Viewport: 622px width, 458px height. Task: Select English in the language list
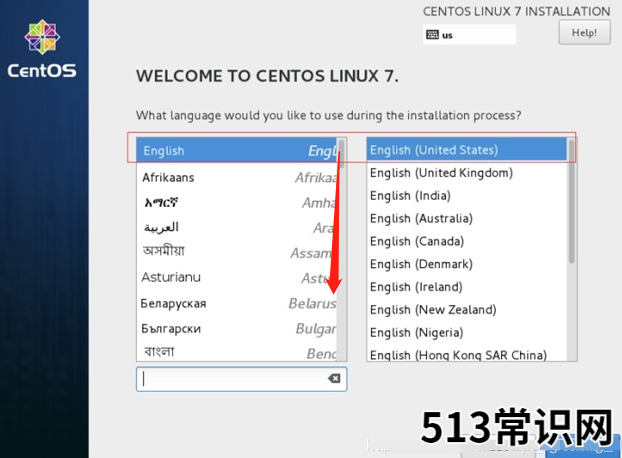point(237,150)
